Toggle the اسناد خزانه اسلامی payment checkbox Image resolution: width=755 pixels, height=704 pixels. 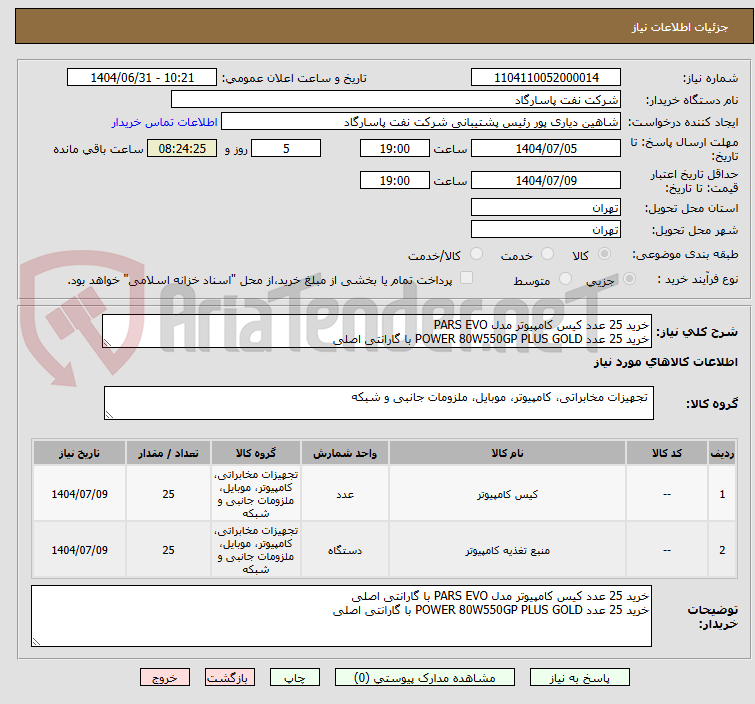pyautogui.click(x=466, y=278)
